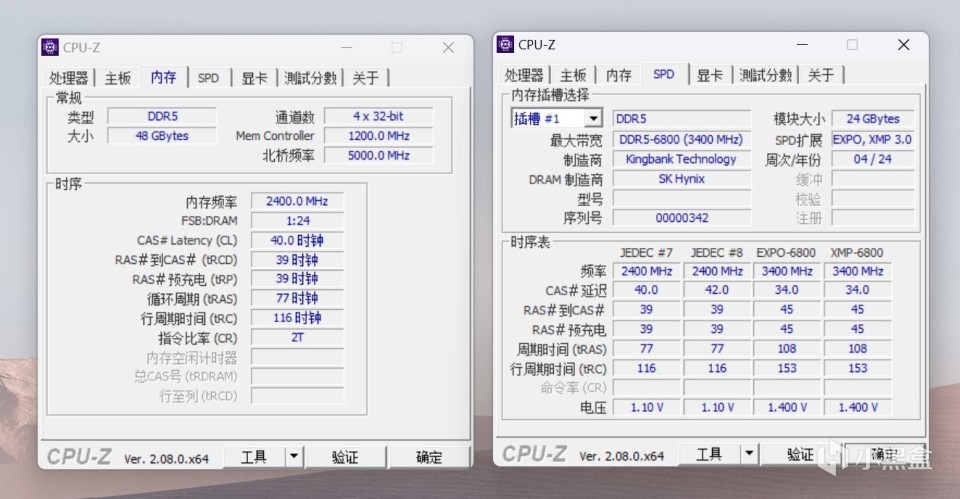Click the 1200.0 MHz Mem Controller value
960x499 pixels.
(x=378, y=135)
